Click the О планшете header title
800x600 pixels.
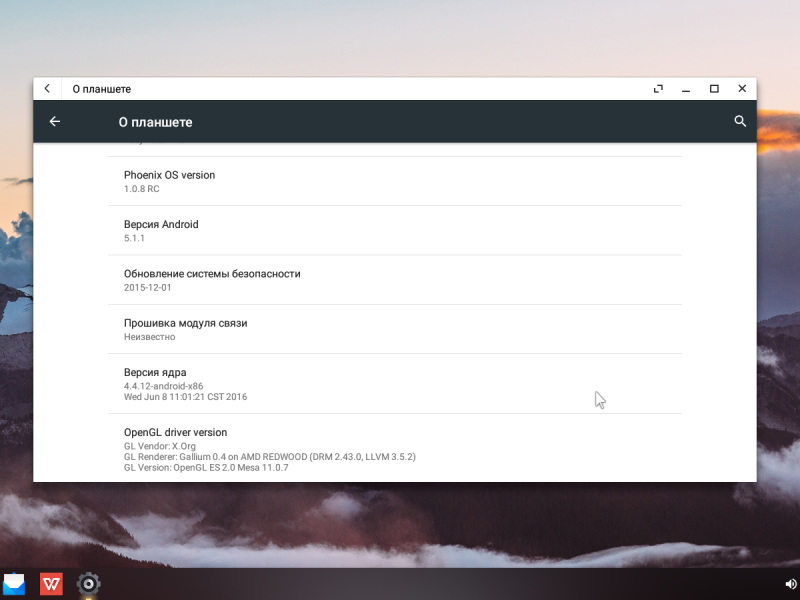pos(156,122)
